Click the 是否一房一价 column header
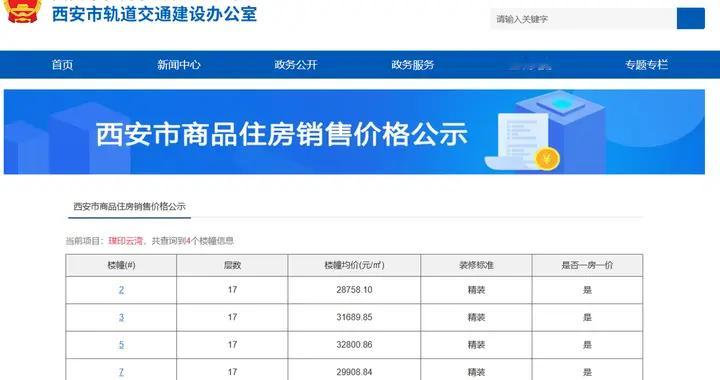Viewport: 720px width, 380px height. click(x=587, y=265)
